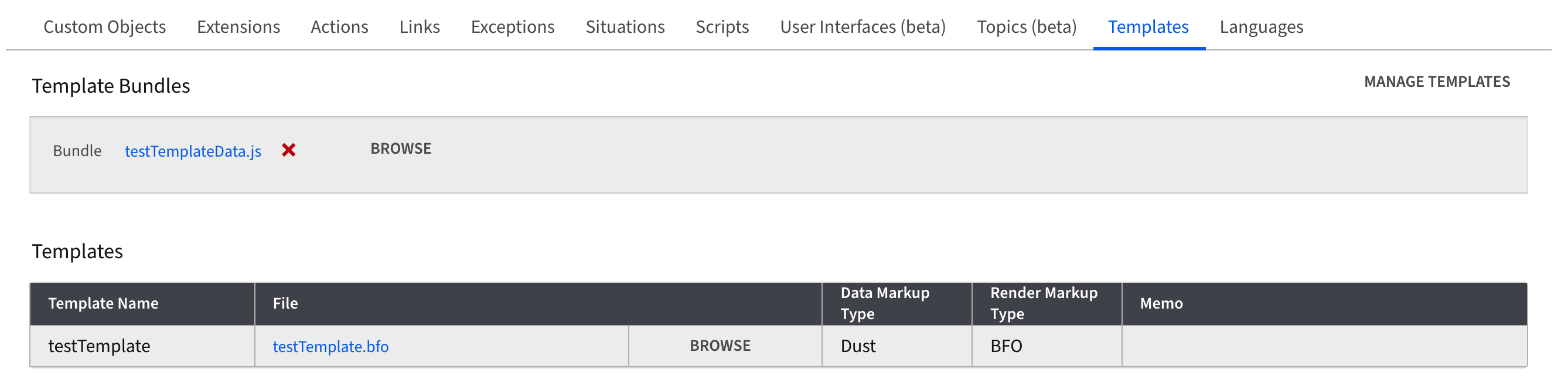Image resolution: width=1568 pixels, height=379 pixels.
Task: Browse for a new bundle file
Action: click(x=401, y=148)
